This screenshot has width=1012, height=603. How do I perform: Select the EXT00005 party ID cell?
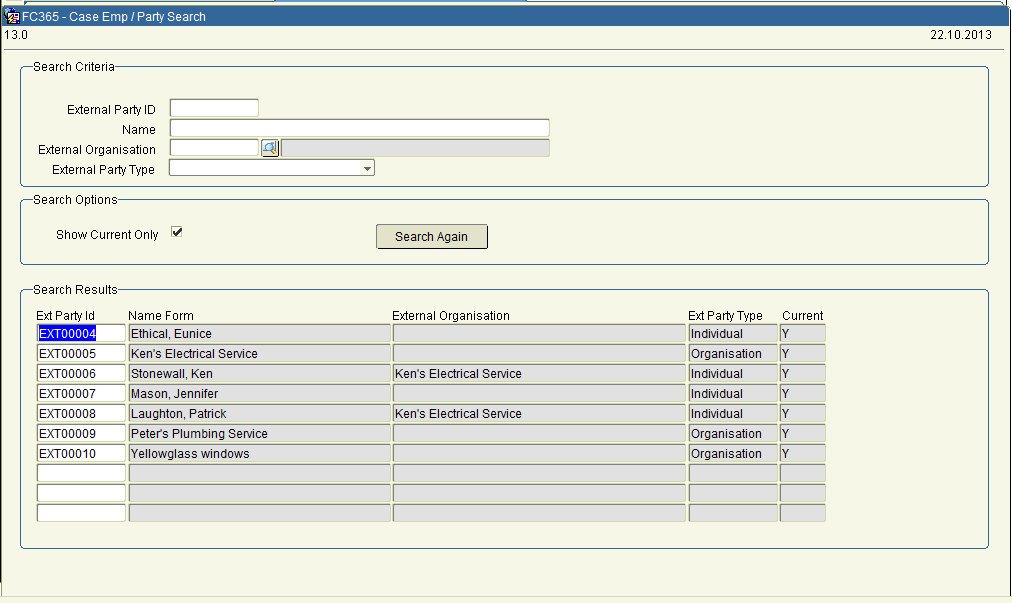pos(80,354)
